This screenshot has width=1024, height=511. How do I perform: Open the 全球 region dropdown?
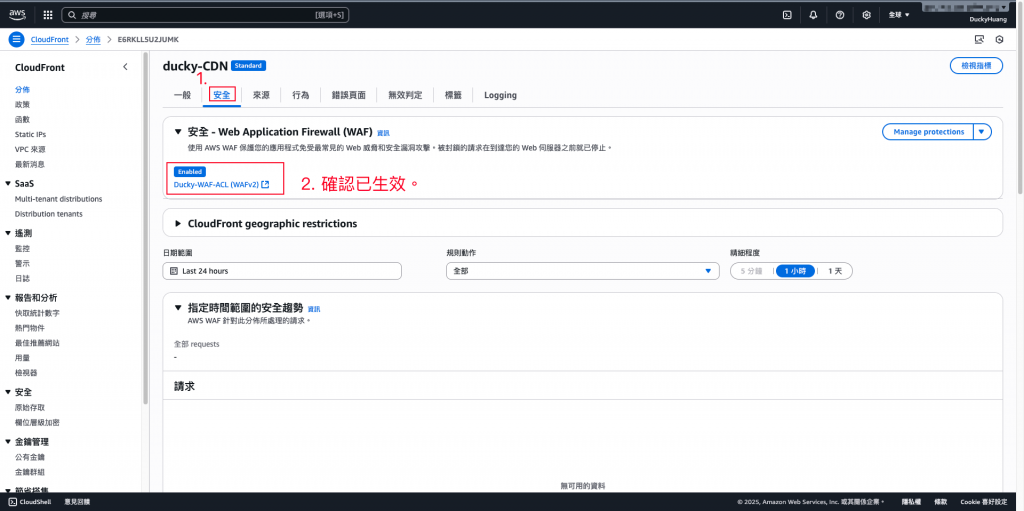click(x=899, y=14)
